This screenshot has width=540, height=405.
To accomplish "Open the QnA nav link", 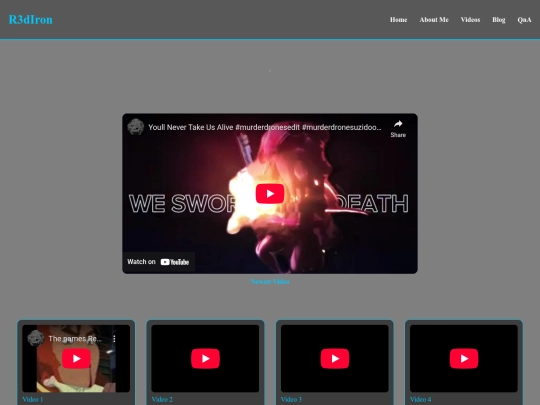I will 524,20.
